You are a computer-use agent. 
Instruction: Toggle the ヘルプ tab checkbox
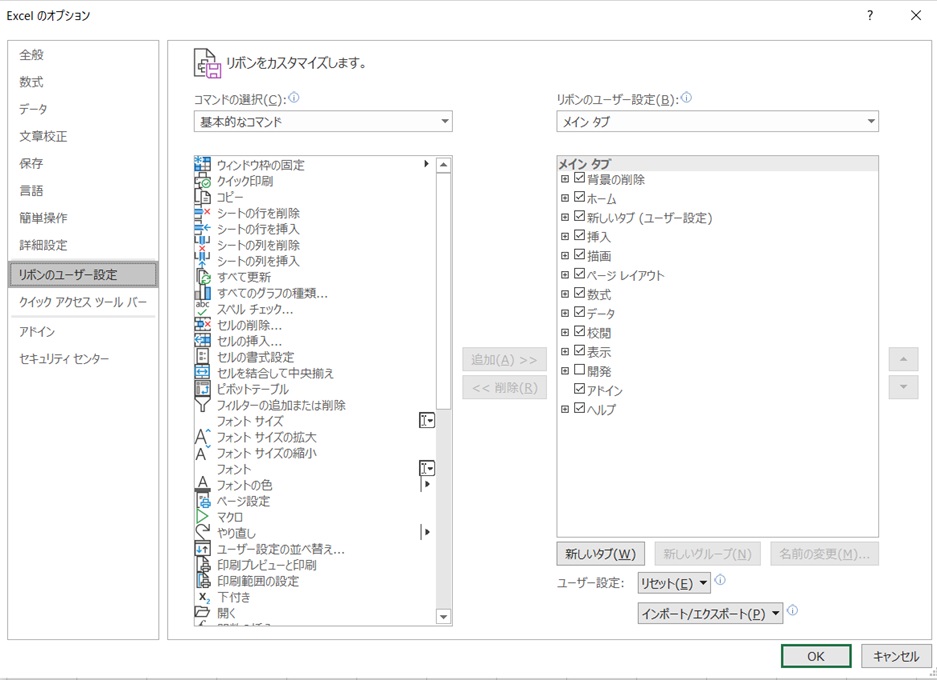tap(580, 409)
